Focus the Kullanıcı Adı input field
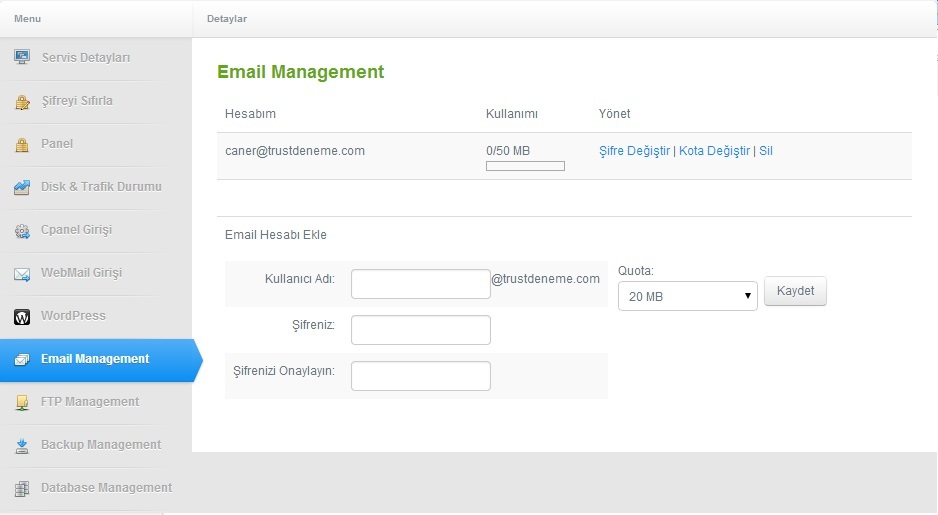Viewport: 938px width, 515px height. pyautogui.click(x=421, y=284)
